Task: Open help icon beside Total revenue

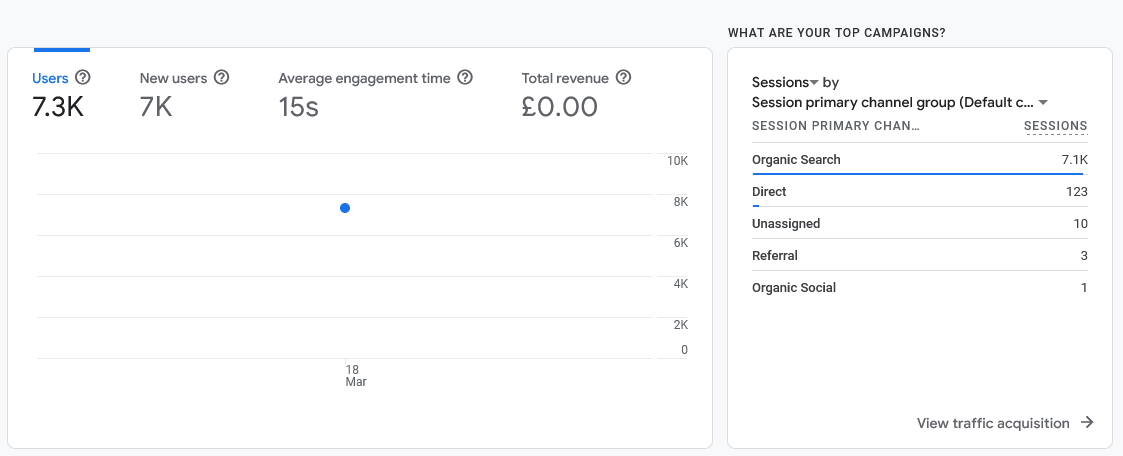Action: coord(623,77)
